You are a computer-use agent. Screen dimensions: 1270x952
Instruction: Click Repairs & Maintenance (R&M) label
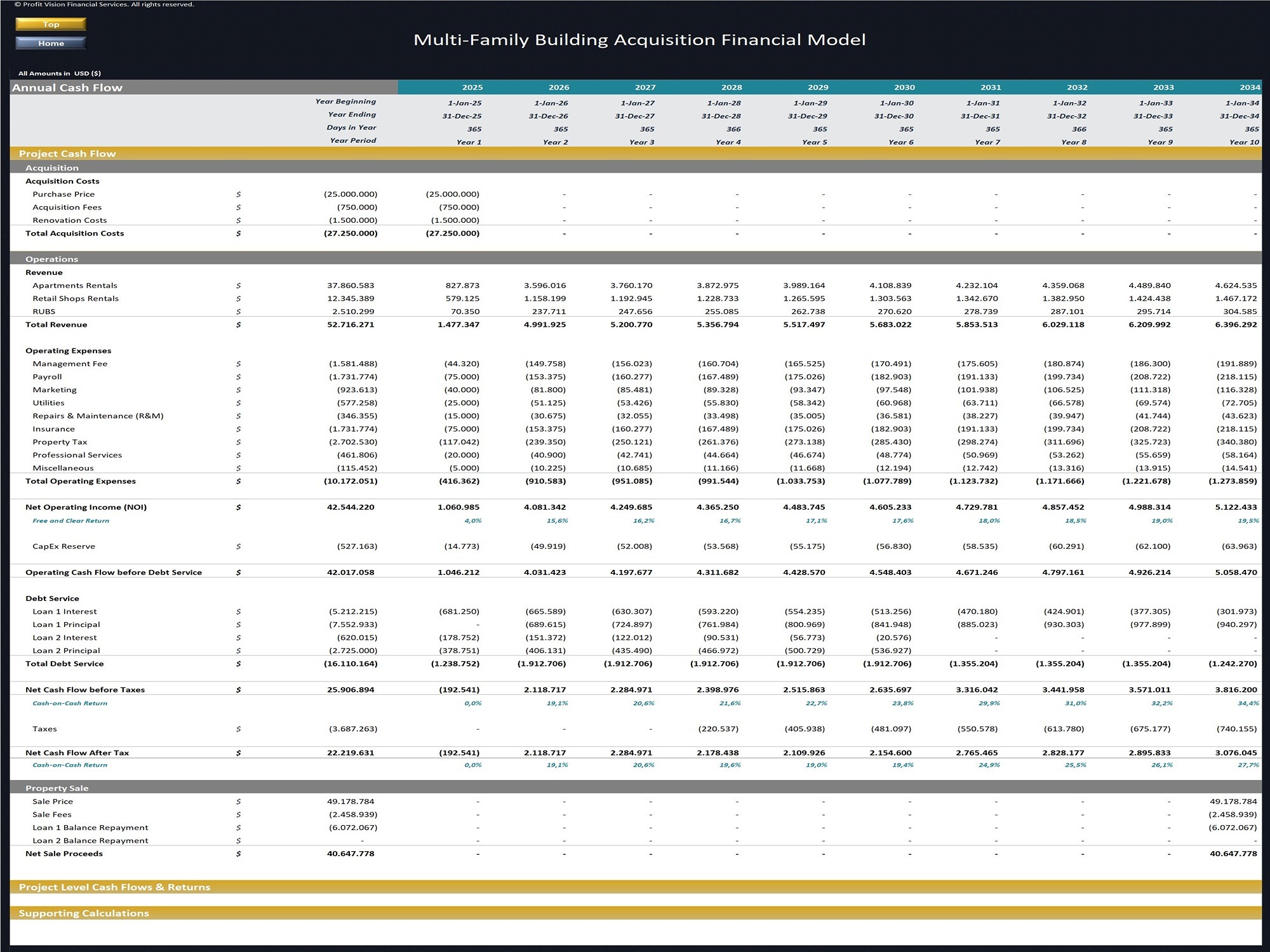pyautogui.click(x=98, y=416)
